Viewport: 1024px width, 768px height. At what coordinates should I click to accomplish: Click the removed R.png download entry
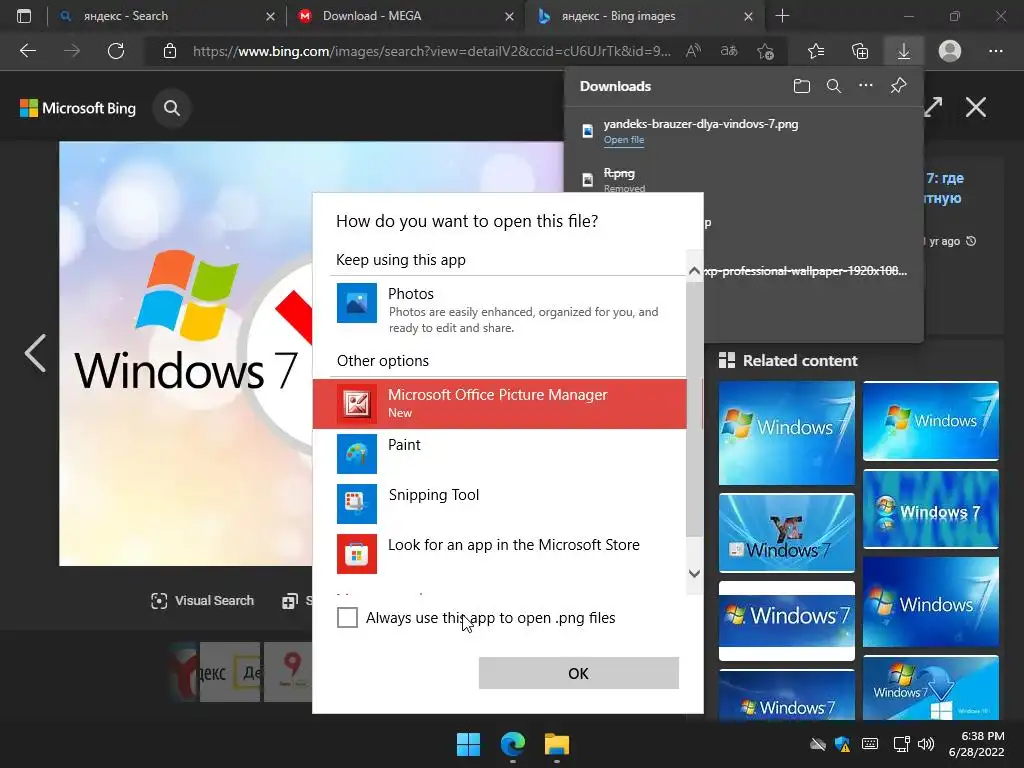pyautogui.click(x=743, y=179)
